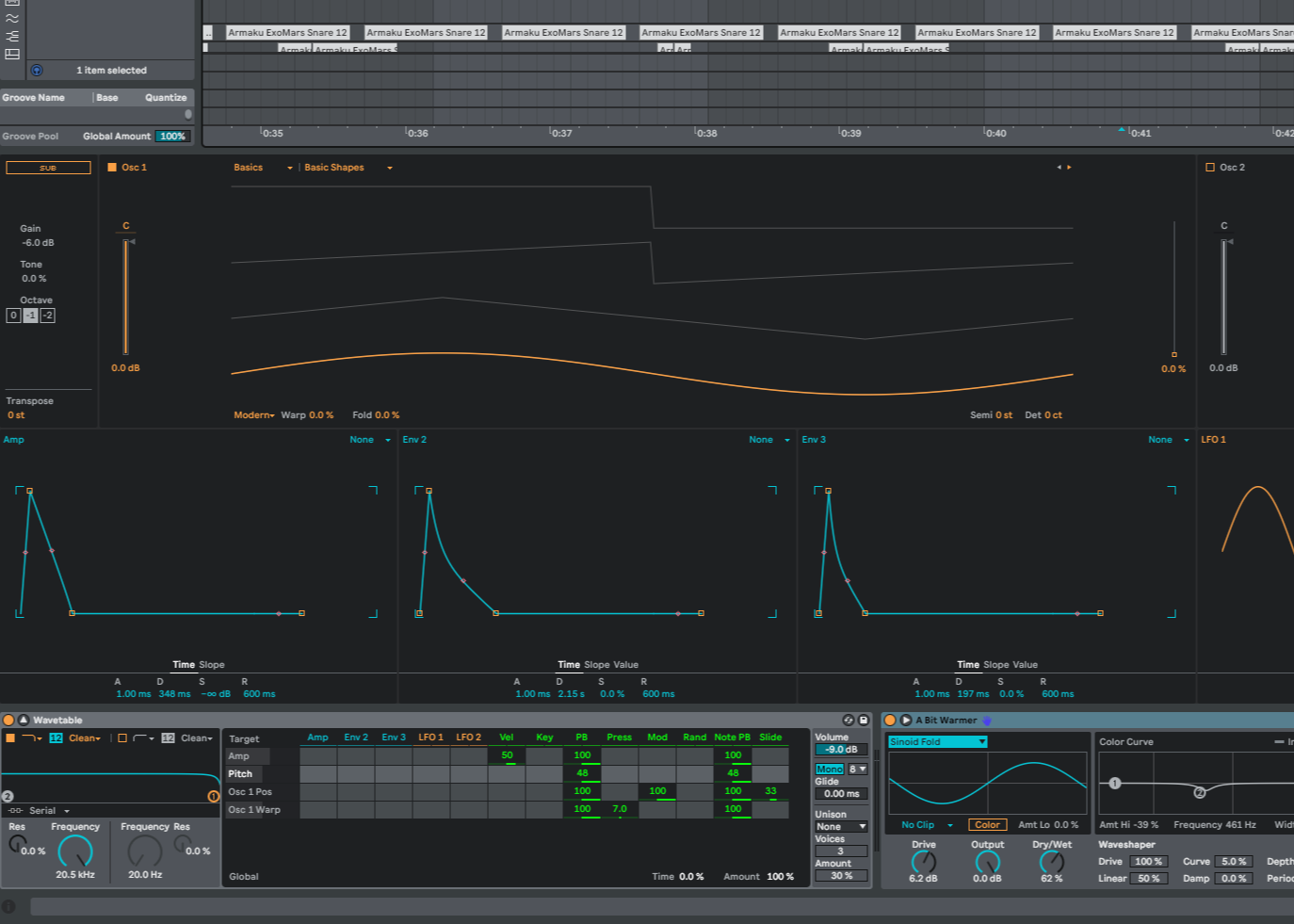Collapse Wavetable view with the triangle button
Screen dimensions: 1294x924
coord(24,721)
